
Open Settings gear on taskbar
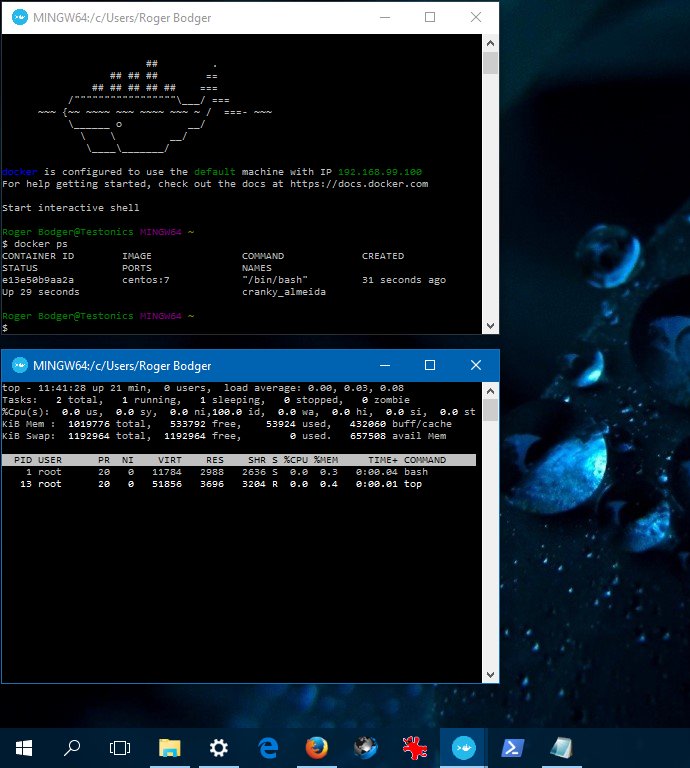218,748
